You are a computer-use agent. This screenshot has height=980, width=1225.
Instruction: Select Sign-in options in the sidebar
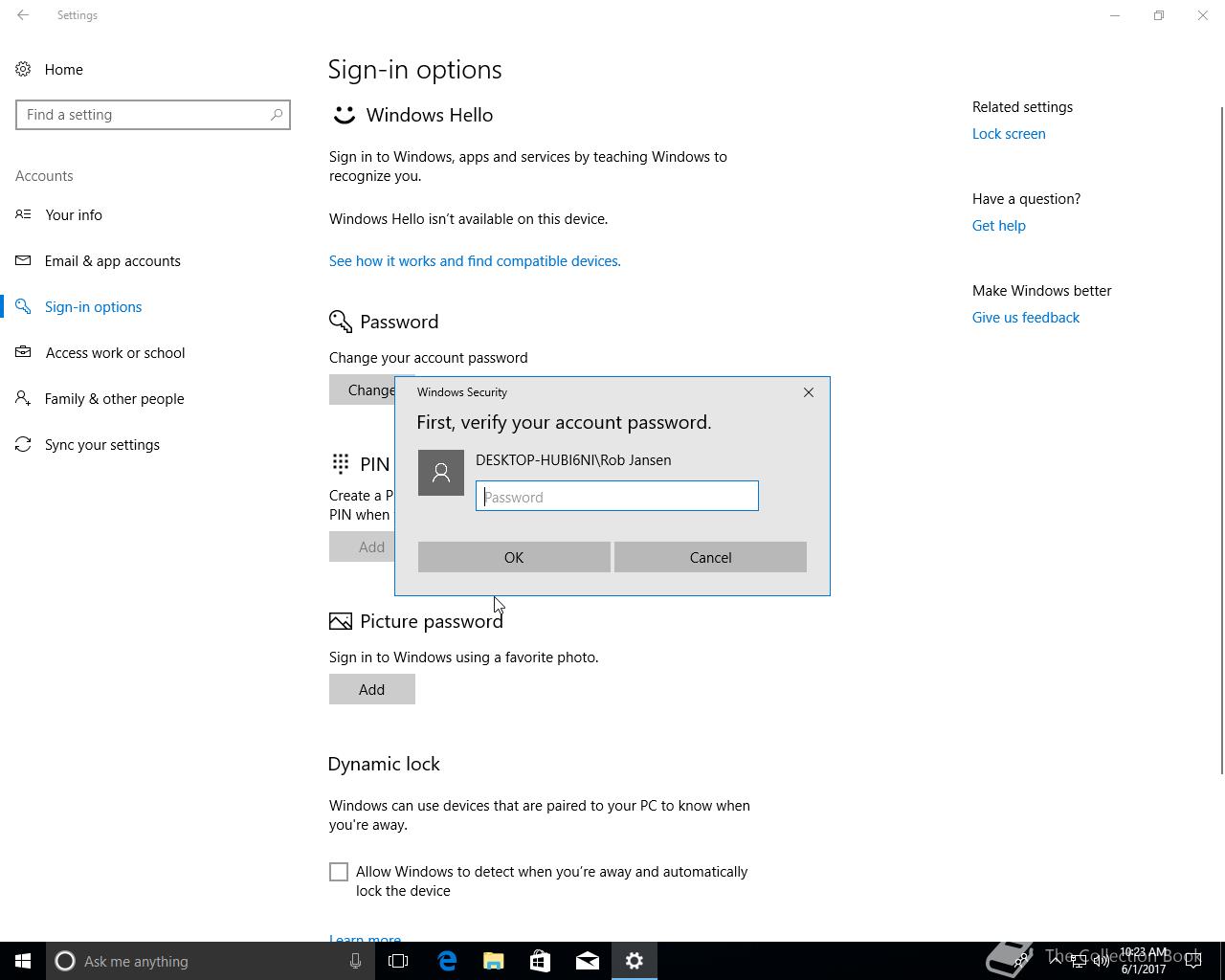(x=93, y=307)
